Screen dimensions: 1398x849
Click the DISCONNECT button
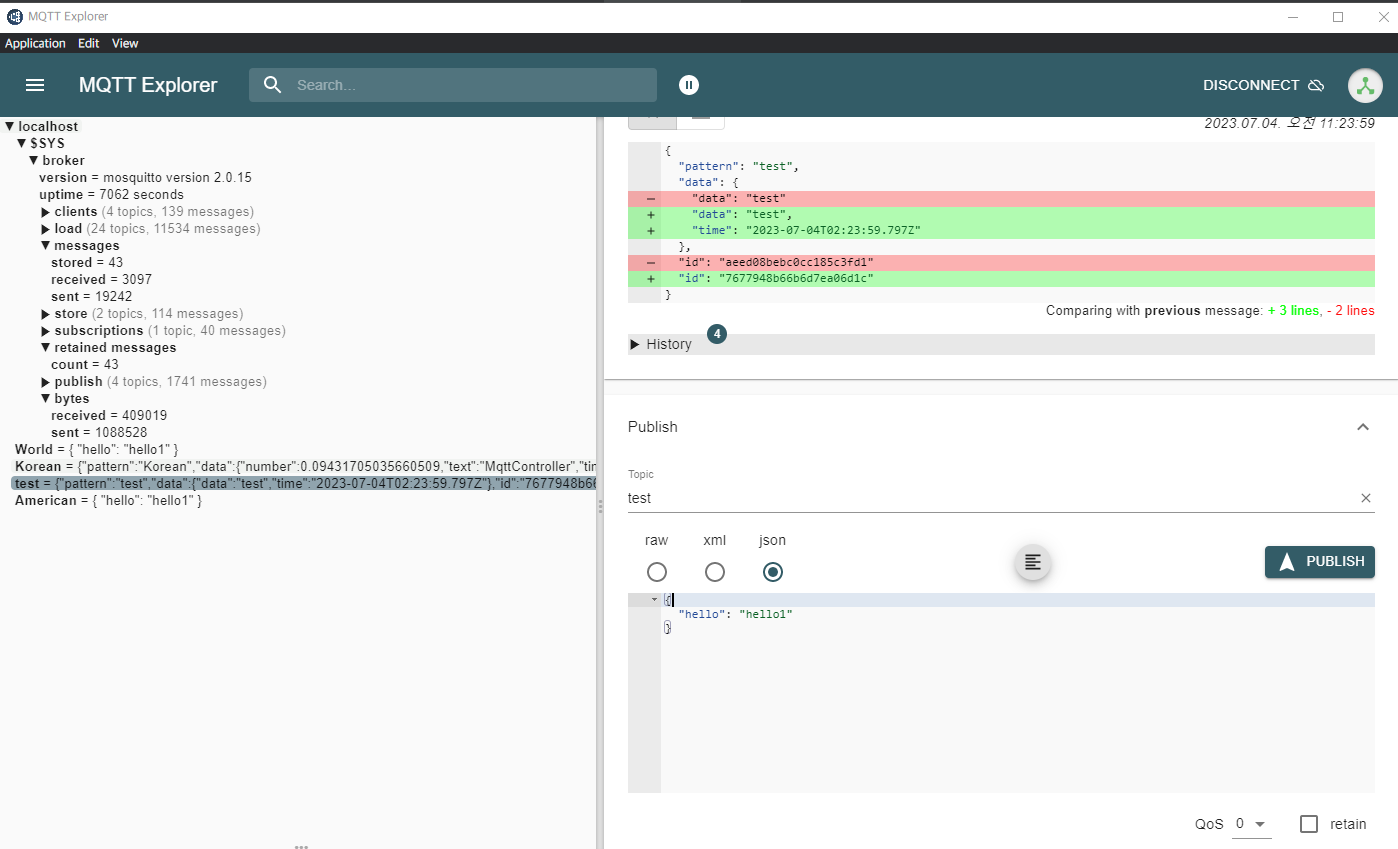(x=1263, y=85)
